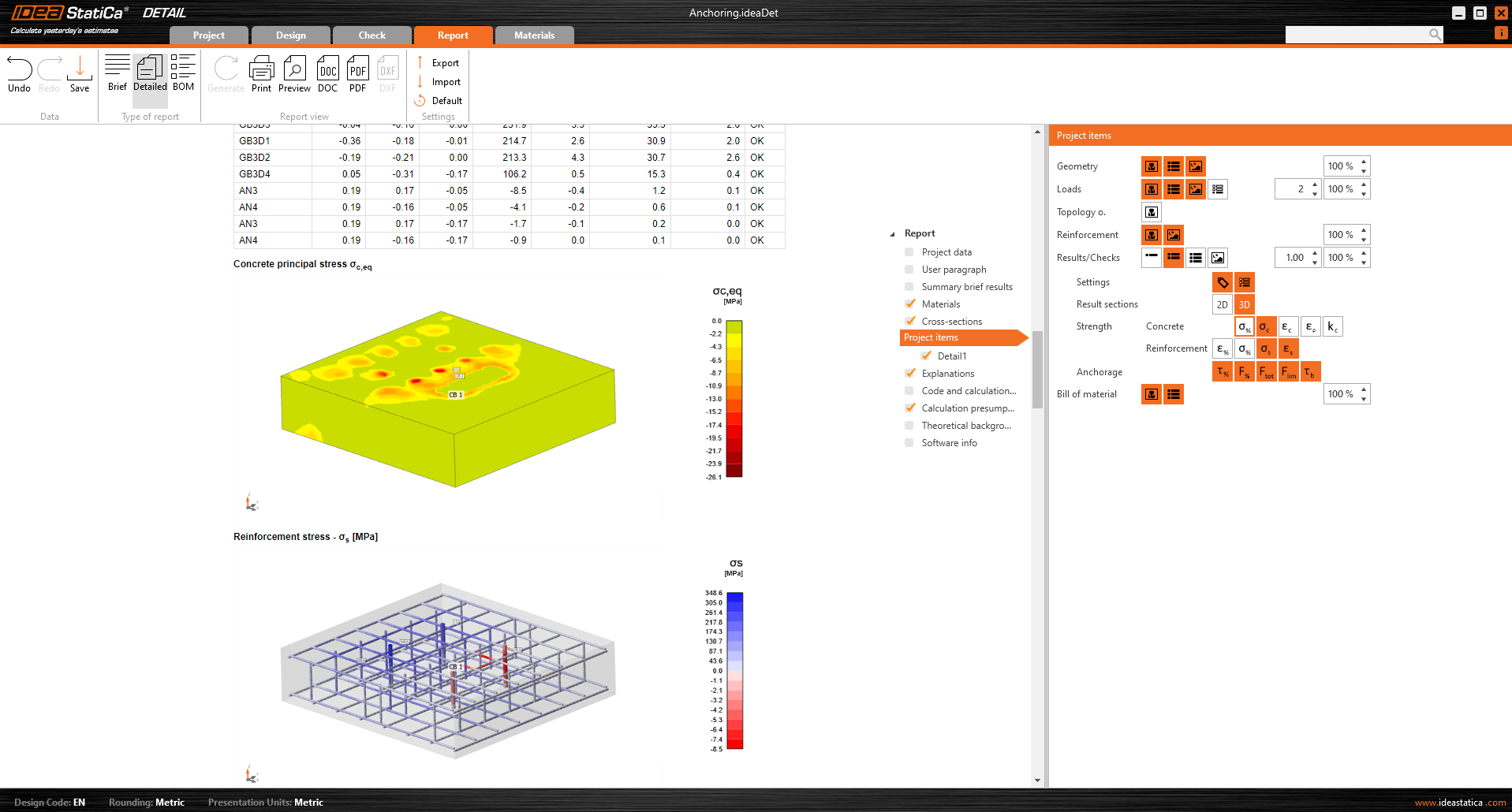The width and height of the screenshot is (1512, 812).
Task: Open report Preview
Action: [294, 74]
